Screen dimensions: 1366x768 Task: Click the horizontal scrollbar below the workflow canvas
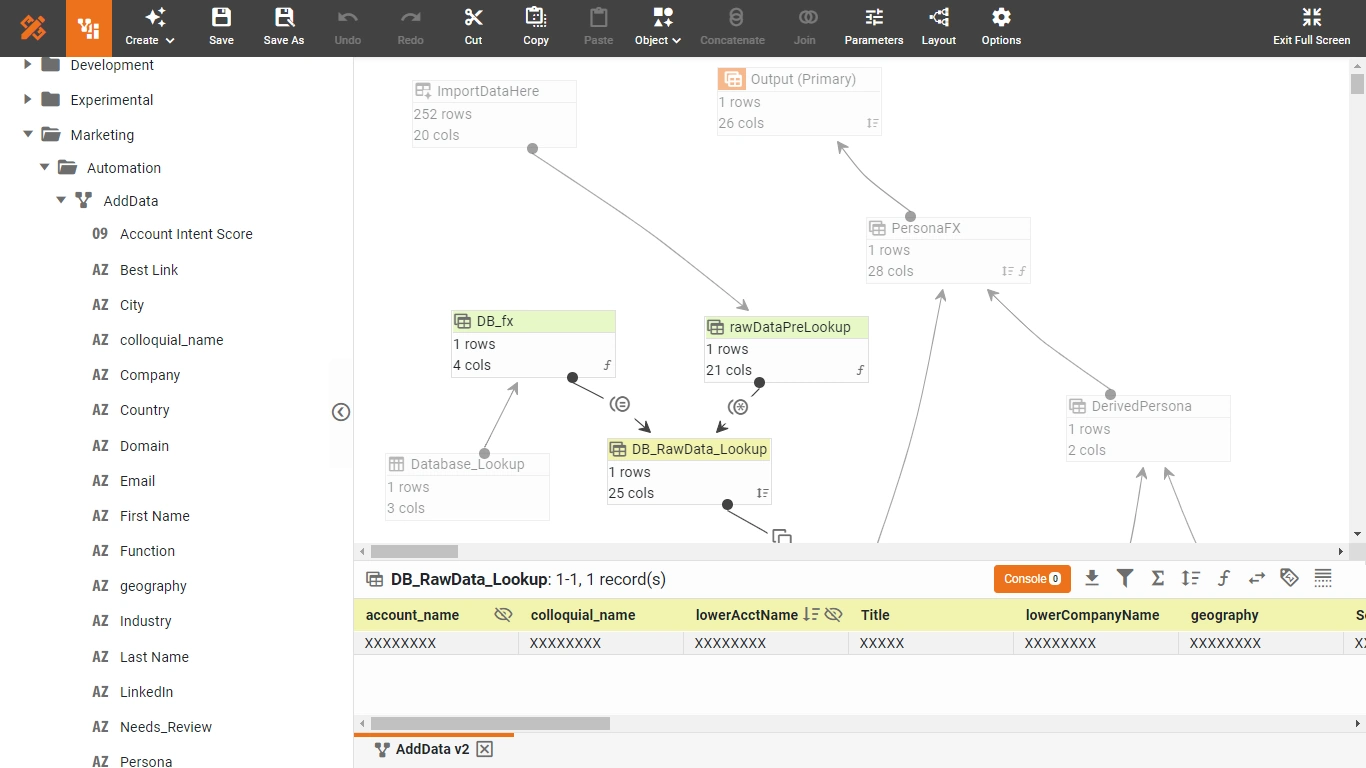[x=413, y=551]
